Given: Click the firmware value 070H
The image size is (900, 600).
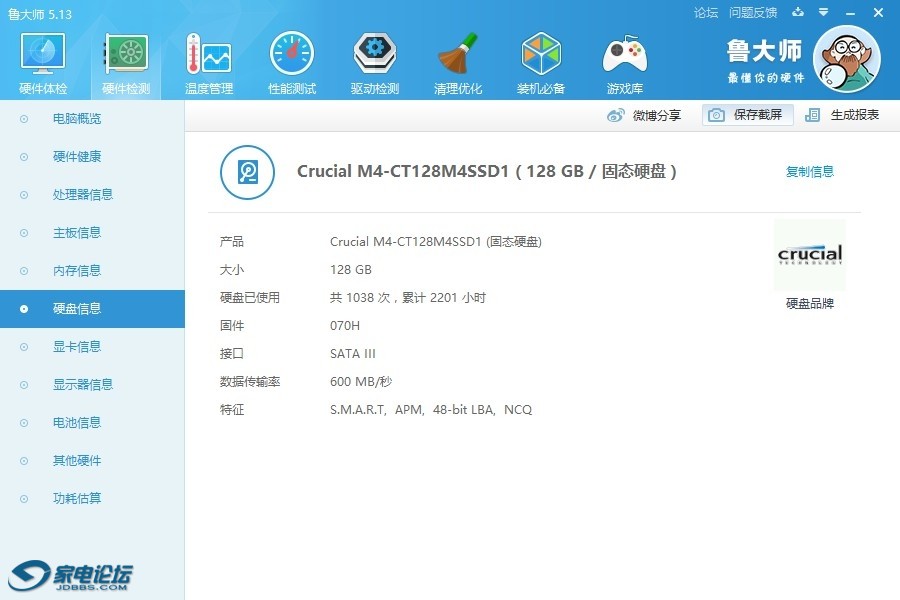Looking at the screenshot, I should tap(345, 326).
